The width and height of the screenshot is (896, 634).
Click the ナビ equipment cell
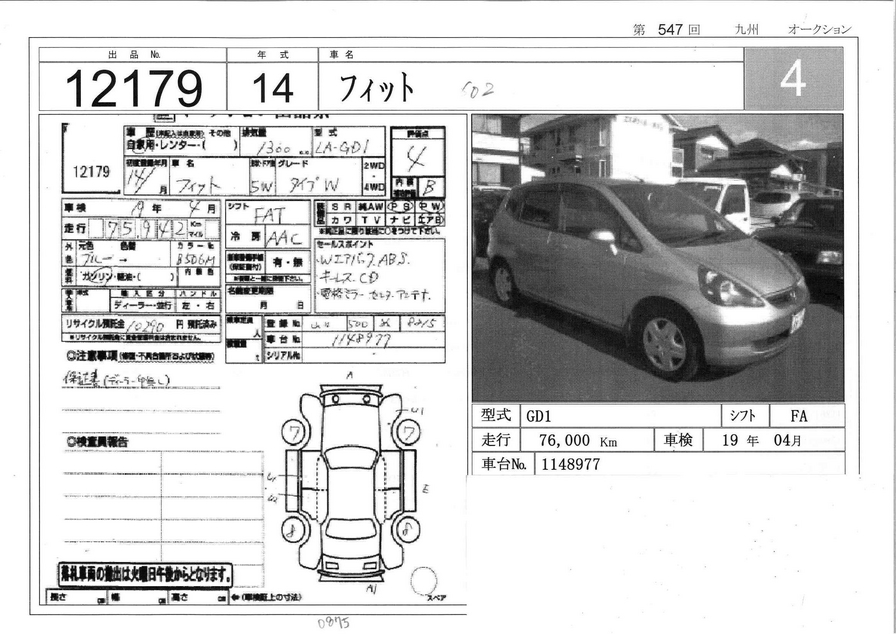(400, 220)
